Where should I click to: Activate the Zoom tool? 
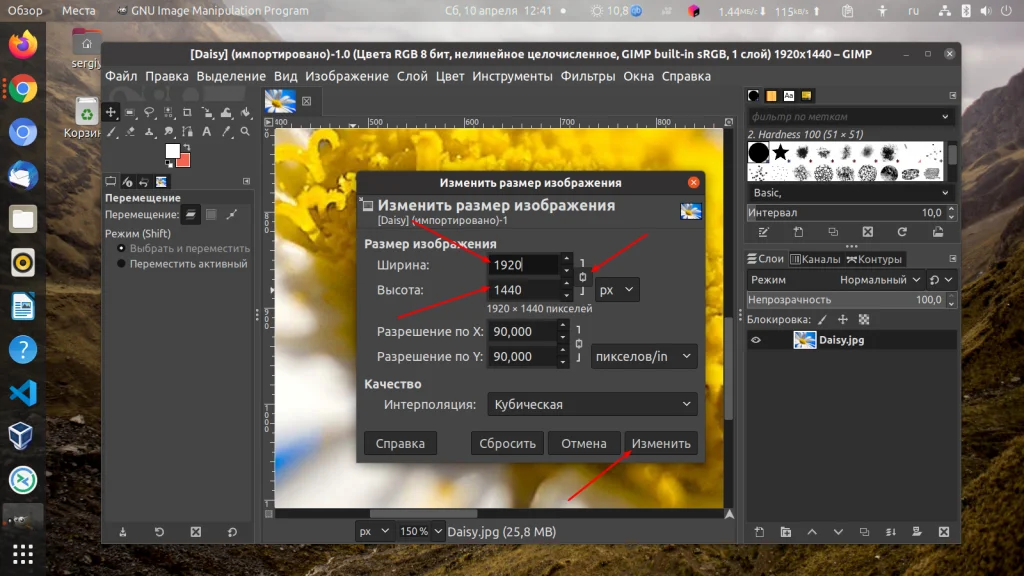(245, 131)
